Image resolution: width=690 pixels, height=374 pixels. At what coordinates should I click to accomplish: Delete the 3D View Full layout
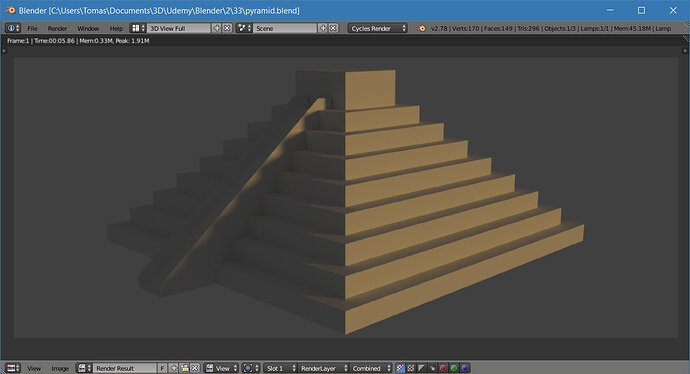click(227, 28)
